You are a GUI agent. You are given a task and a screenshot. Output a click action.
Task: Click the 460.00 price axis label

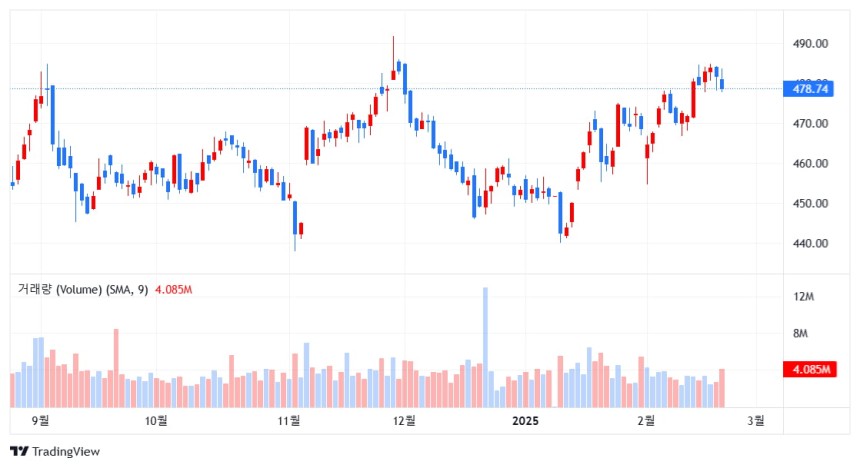(x=810, y=163)
